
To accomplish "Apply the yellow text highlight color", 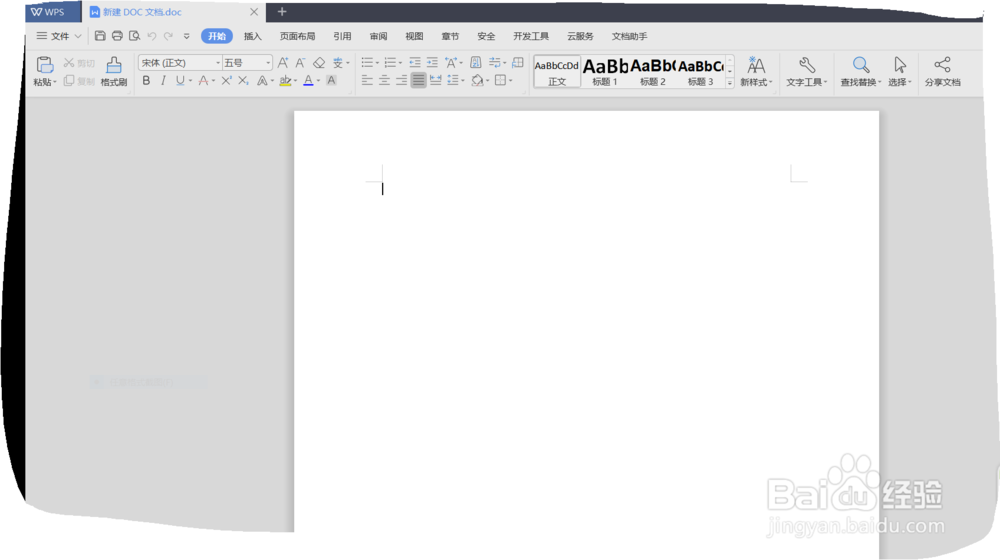I will click(x=285, y=80).
